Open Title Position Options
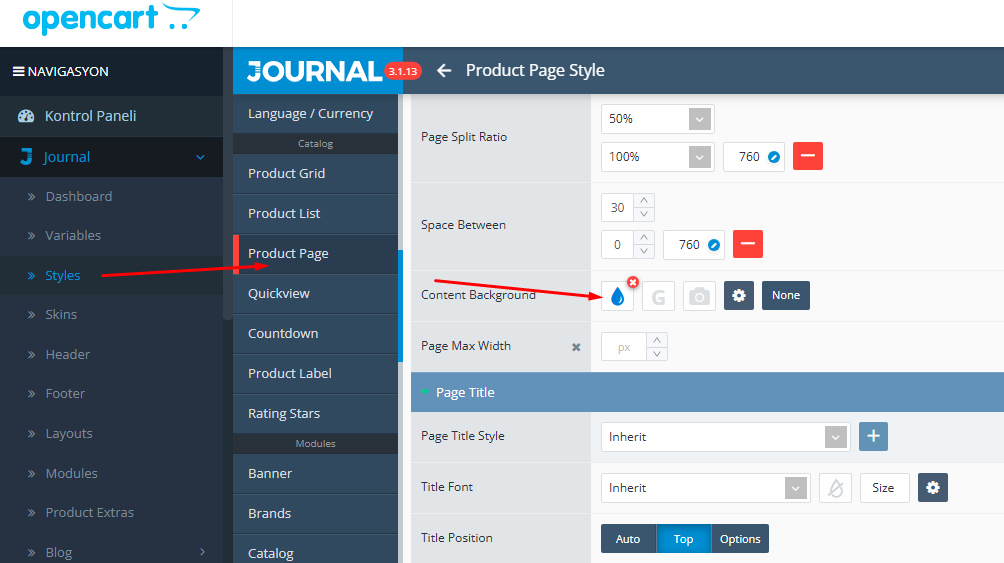Screen dimensions: 1004x563 (x=740, y=539)
